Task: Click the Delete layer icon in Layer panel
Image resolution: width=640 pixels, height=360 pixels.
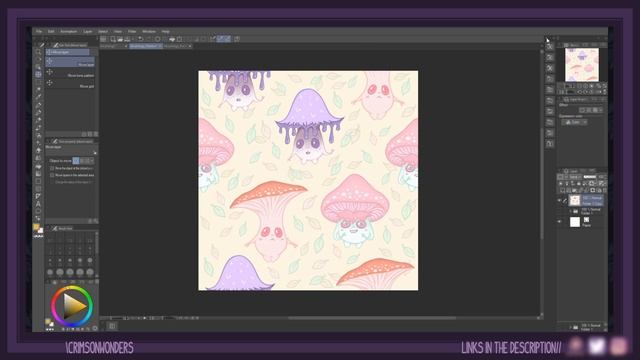Action: [x=604, y=190]
